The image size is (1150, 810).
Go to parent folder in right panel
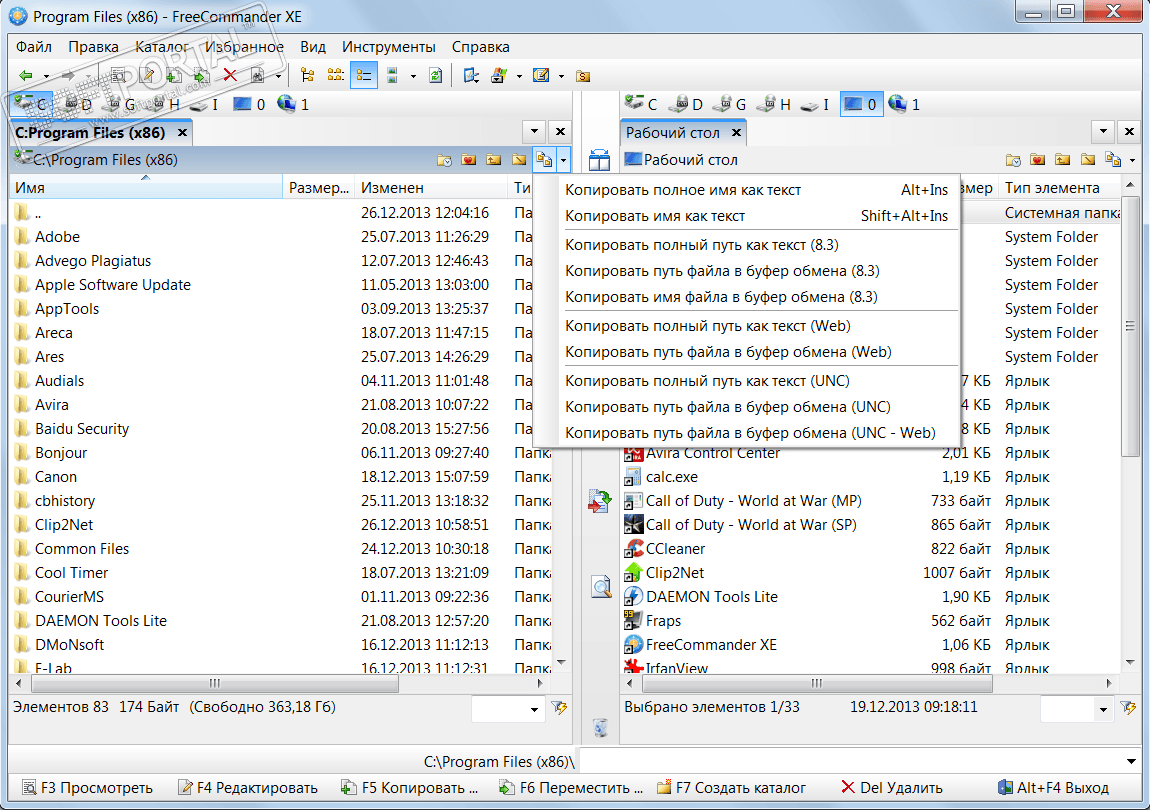coord(1062,159)
